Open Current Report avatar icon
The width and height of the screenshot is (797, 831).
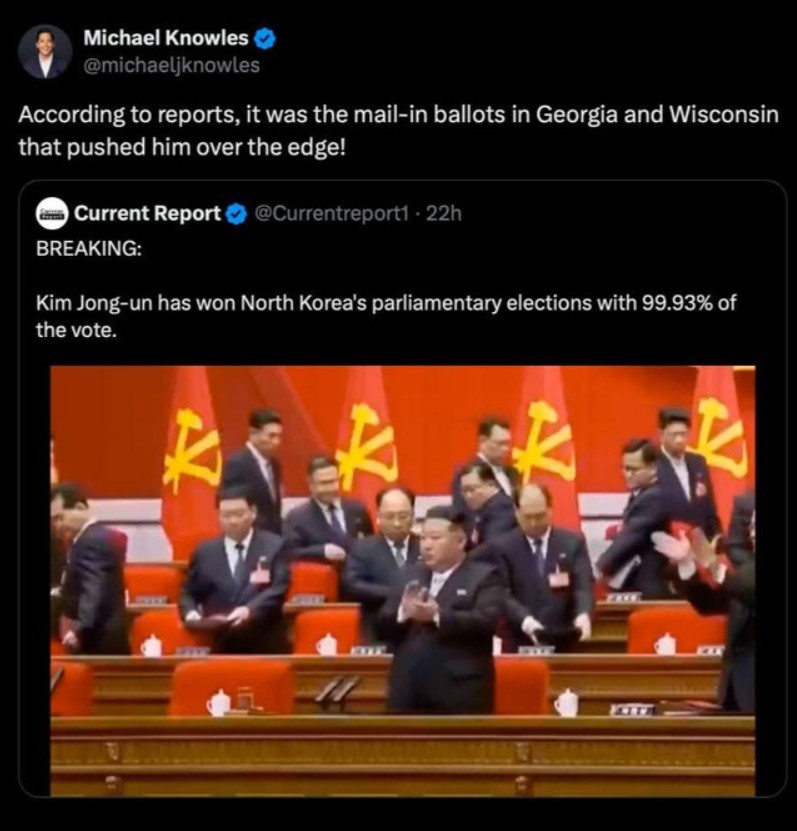51,213
